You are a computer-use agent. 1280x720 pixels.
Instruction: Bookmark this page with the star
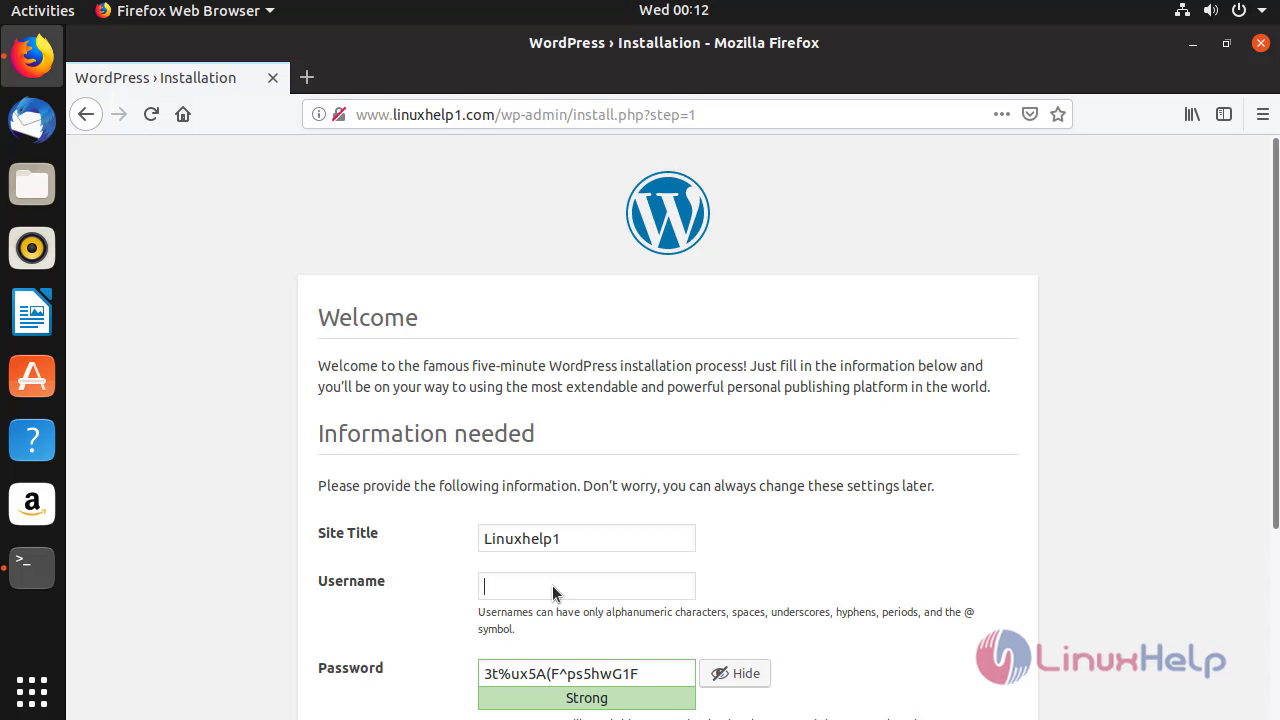[1058, 114]
